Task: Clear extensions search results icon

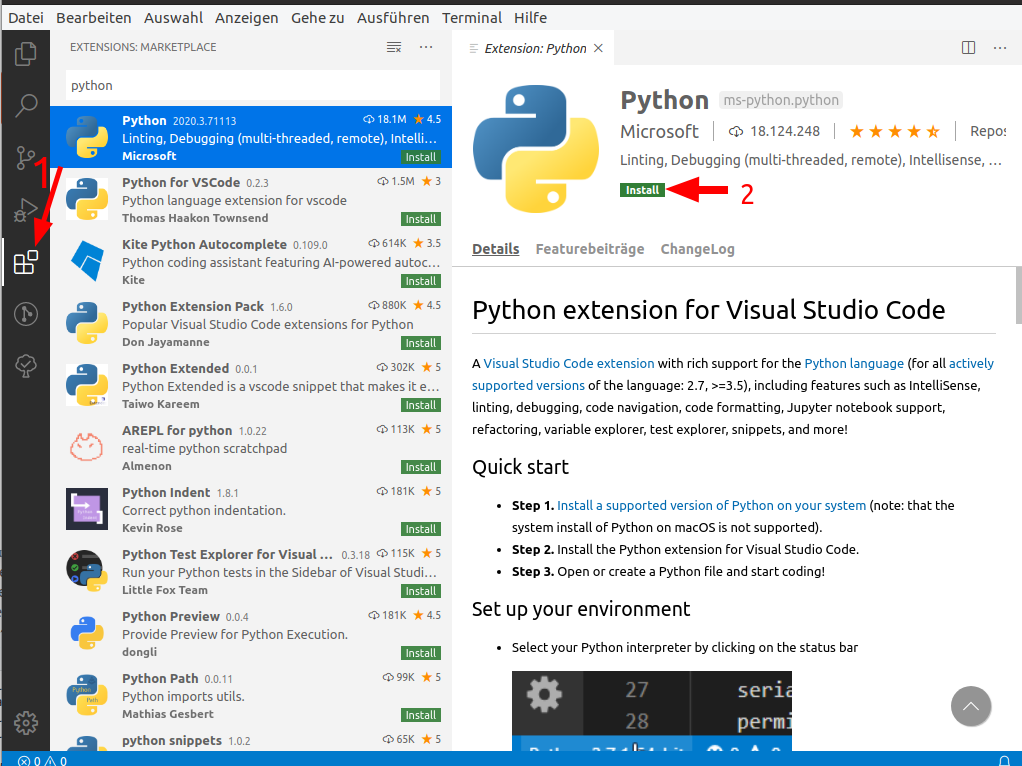Action: (394, 47)
